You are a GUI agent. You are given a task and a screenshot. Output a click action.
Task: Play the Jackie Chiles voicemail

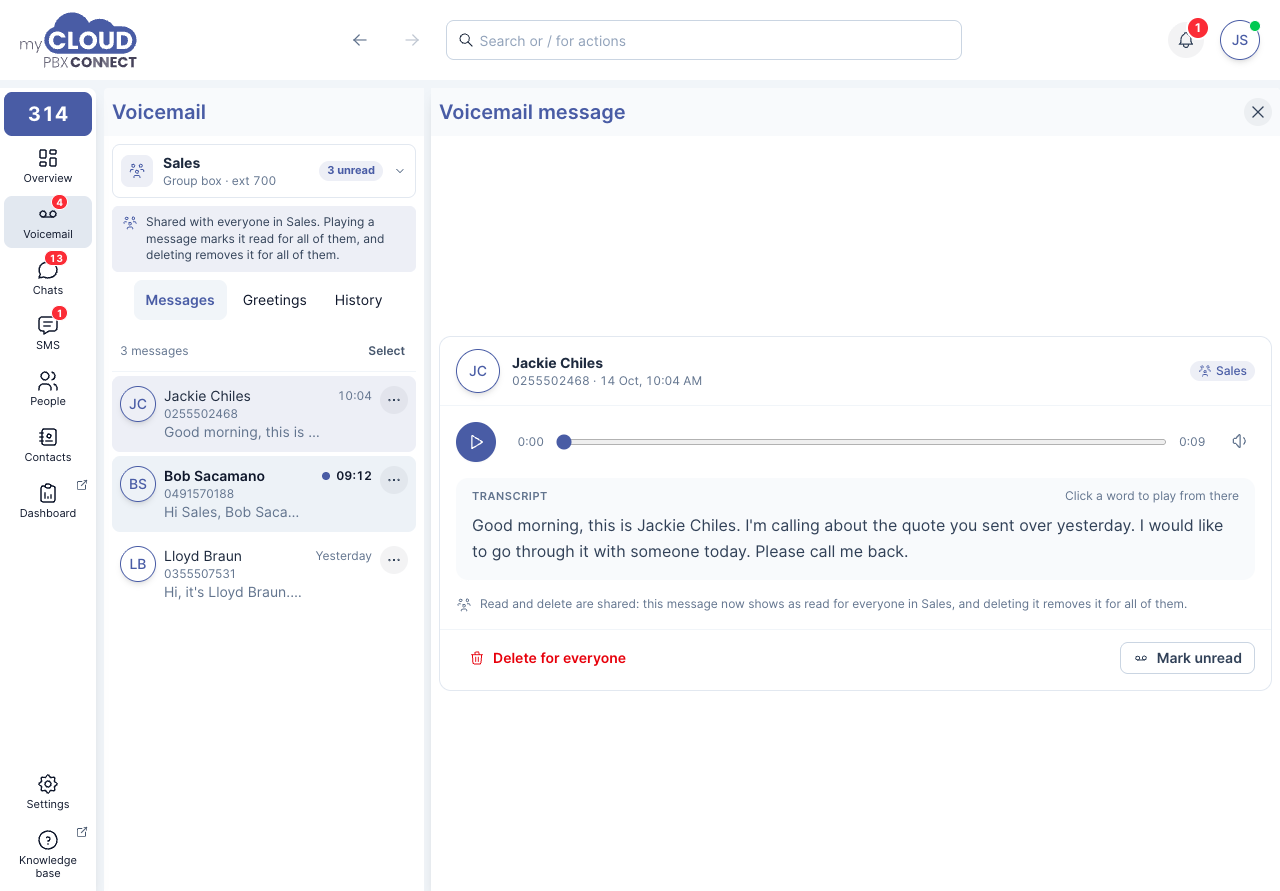coord(476,442)
